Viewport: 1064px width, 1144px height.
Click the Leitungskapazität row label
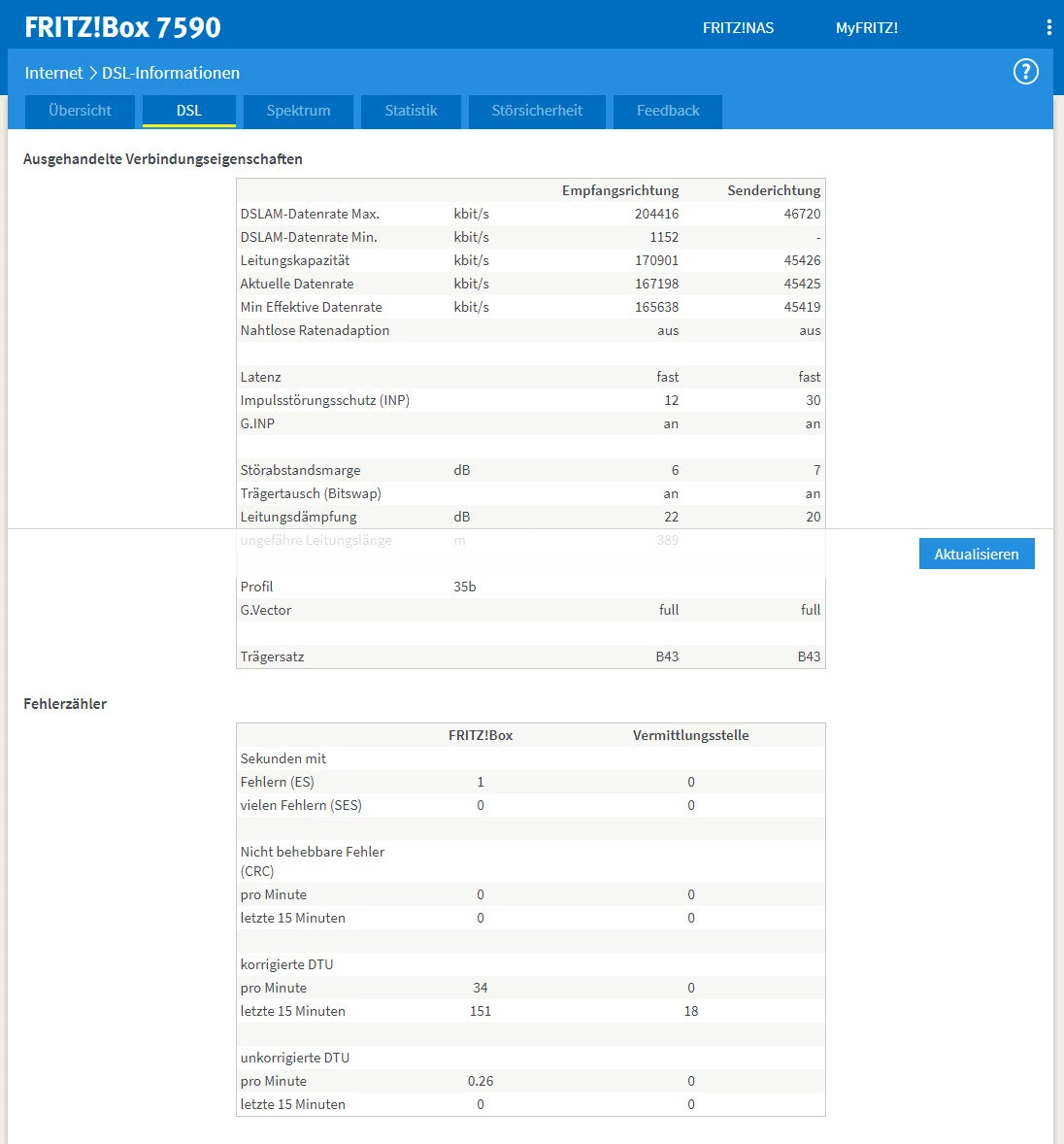tap(294, 260)
